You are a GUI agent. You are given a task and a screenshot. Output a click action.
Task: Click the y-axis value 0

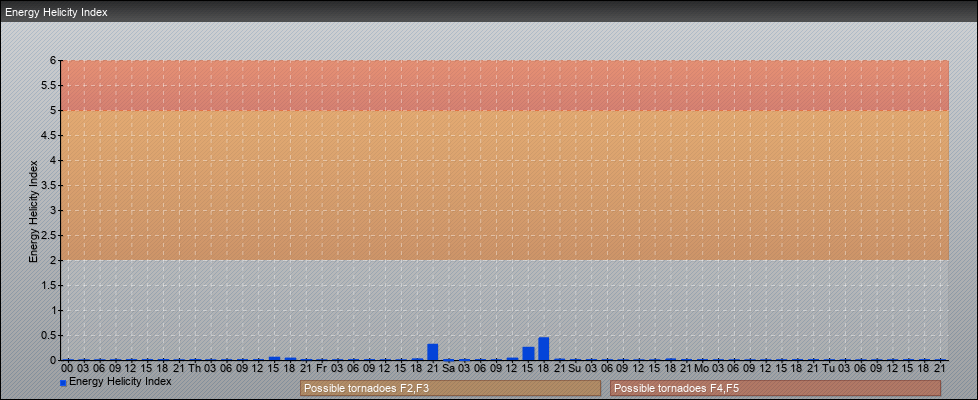coord(54,360)
